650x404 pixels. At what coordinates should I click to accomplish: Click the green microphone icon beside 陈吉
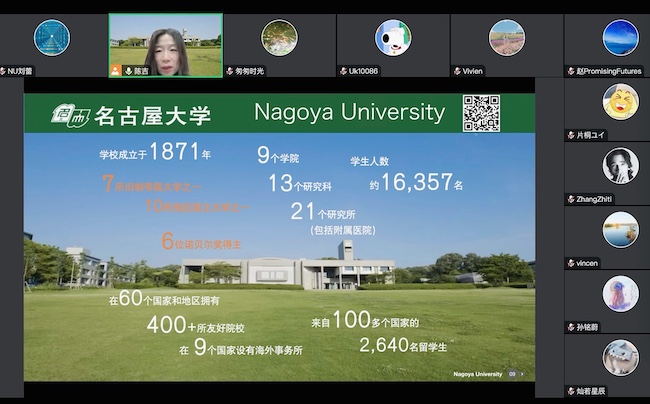(129, 71)
